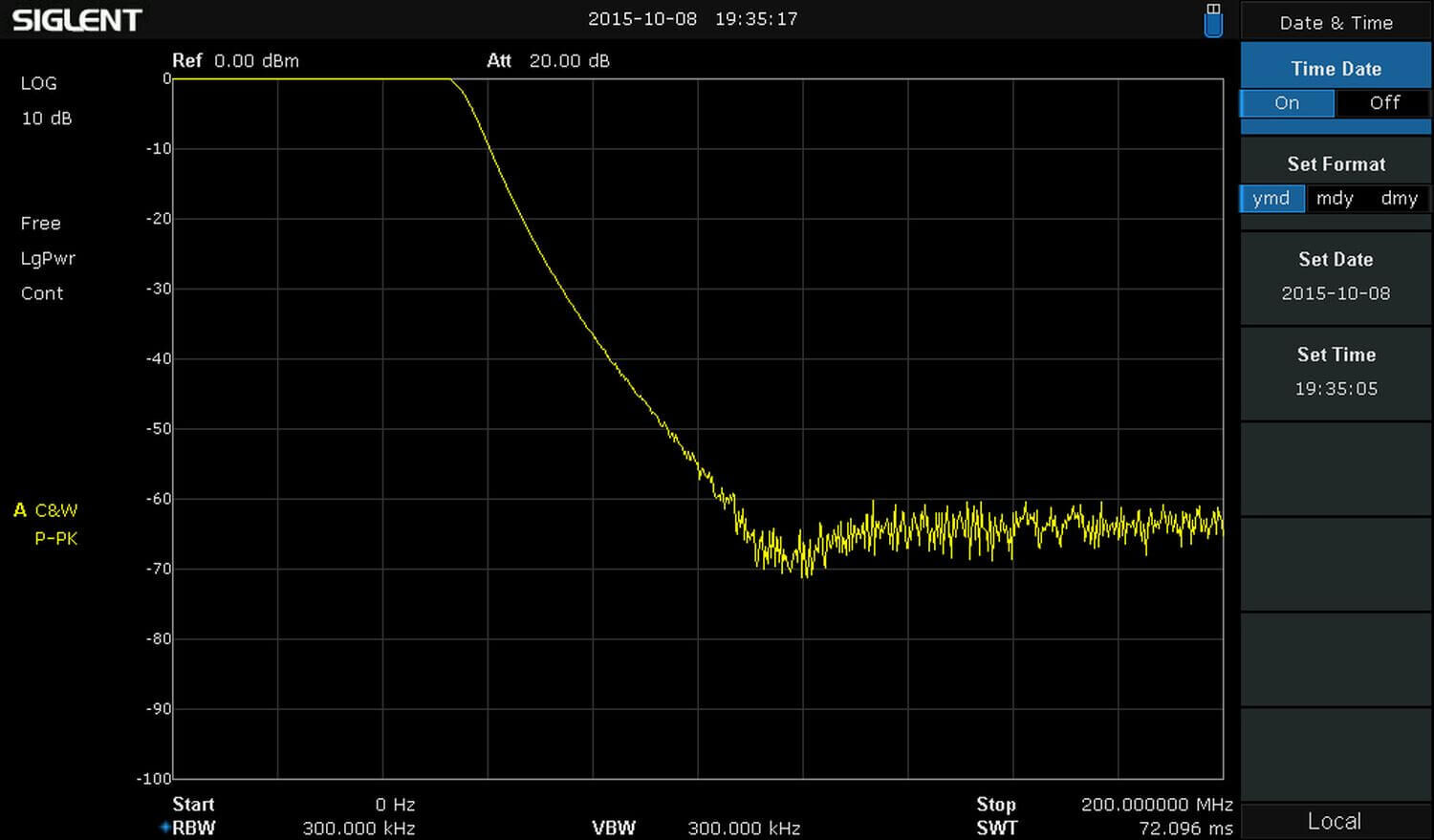The width and height of the screenshot is (1434, 840).
Task: Click the P-PK detector label
Action: [56, 539]
